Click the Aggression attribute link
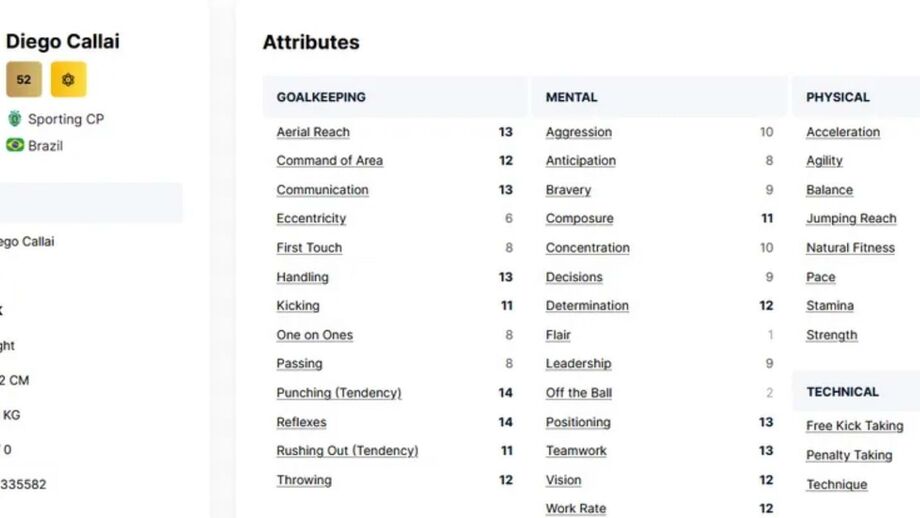The image size is (920, 518). (x=578, y=132)
